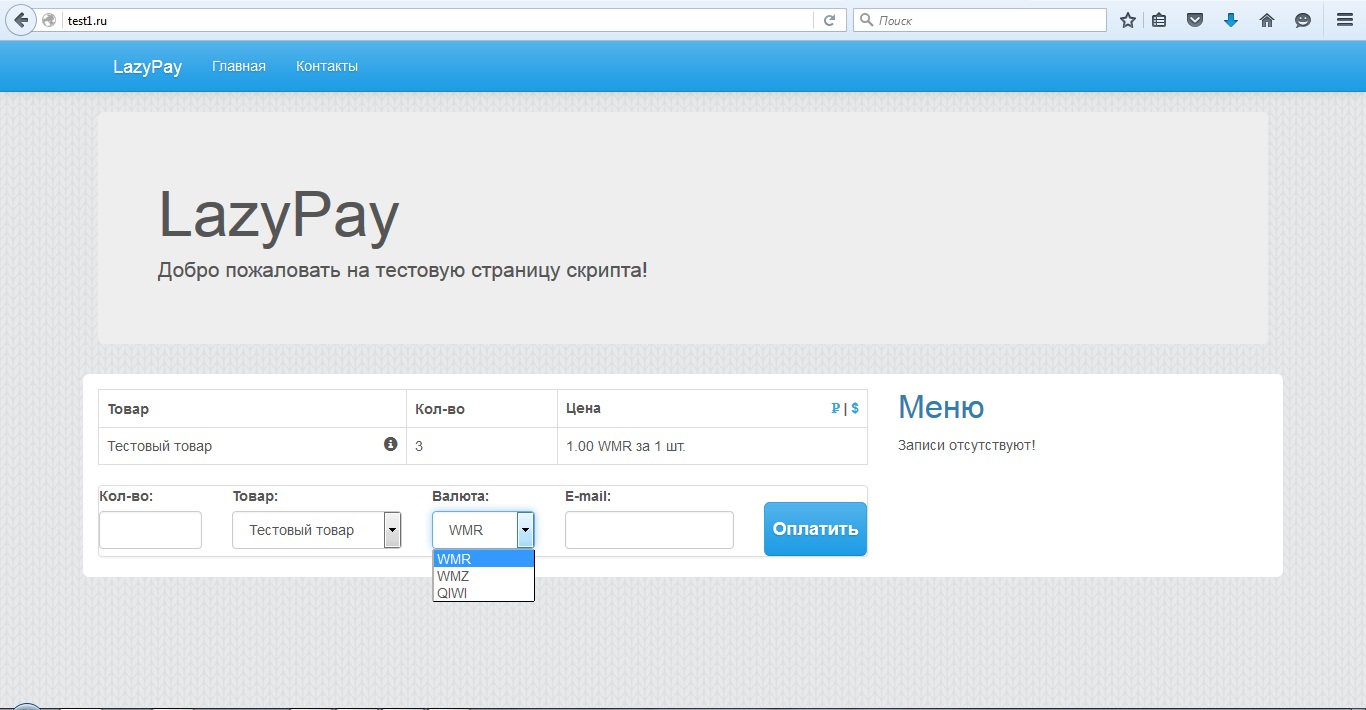Open the Контакты nav item
Image resolution: width=1366 pixels, height=710 pixels.
click(327, 66)
